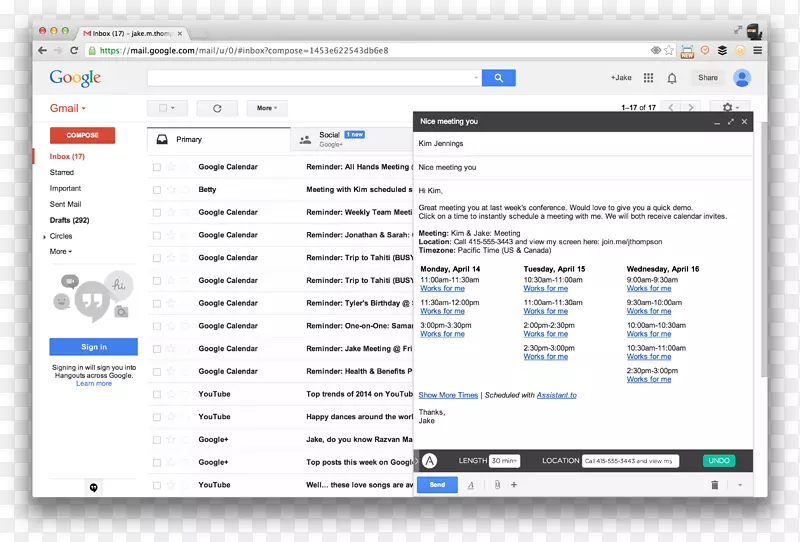Star the Betty email

pos(171,190)
